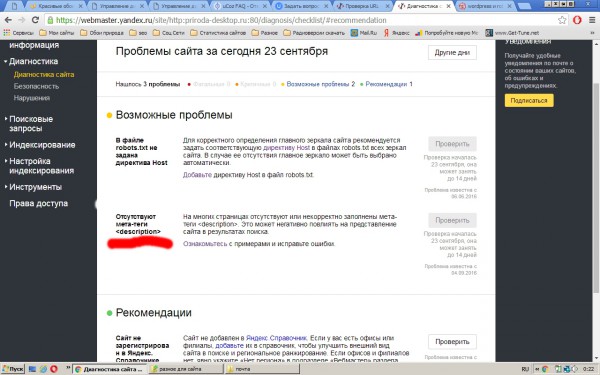Open директиву Host help link
The width and height of the screenshot is (600, 375).
(x=286, y=148)
